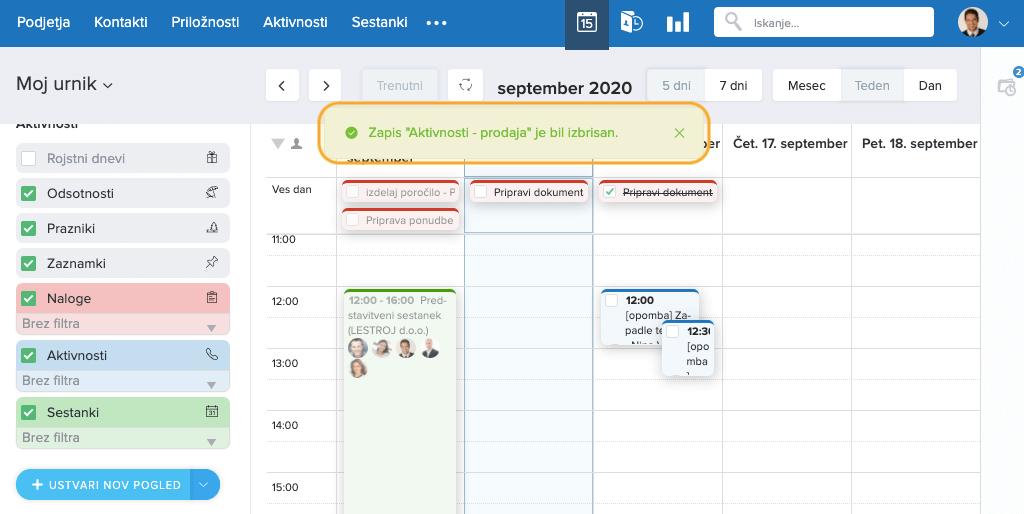Viewport: 1024px width, 514px height.
Task: Uncheck the completed Pripravi dokument task
Action: click(x=610, y=192)
